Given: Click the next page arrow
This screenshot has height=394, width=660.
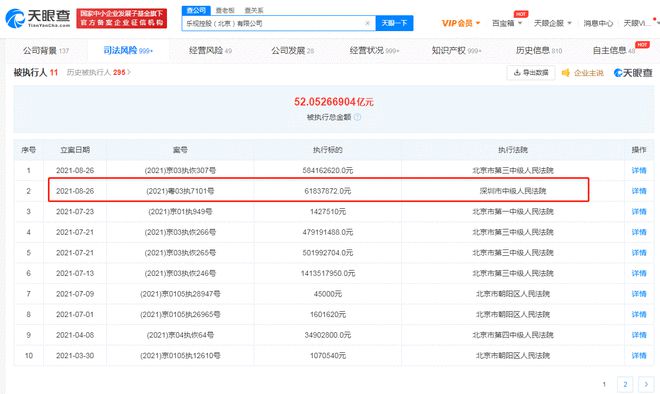Looking at the screenshot, I should click(646, 384).
